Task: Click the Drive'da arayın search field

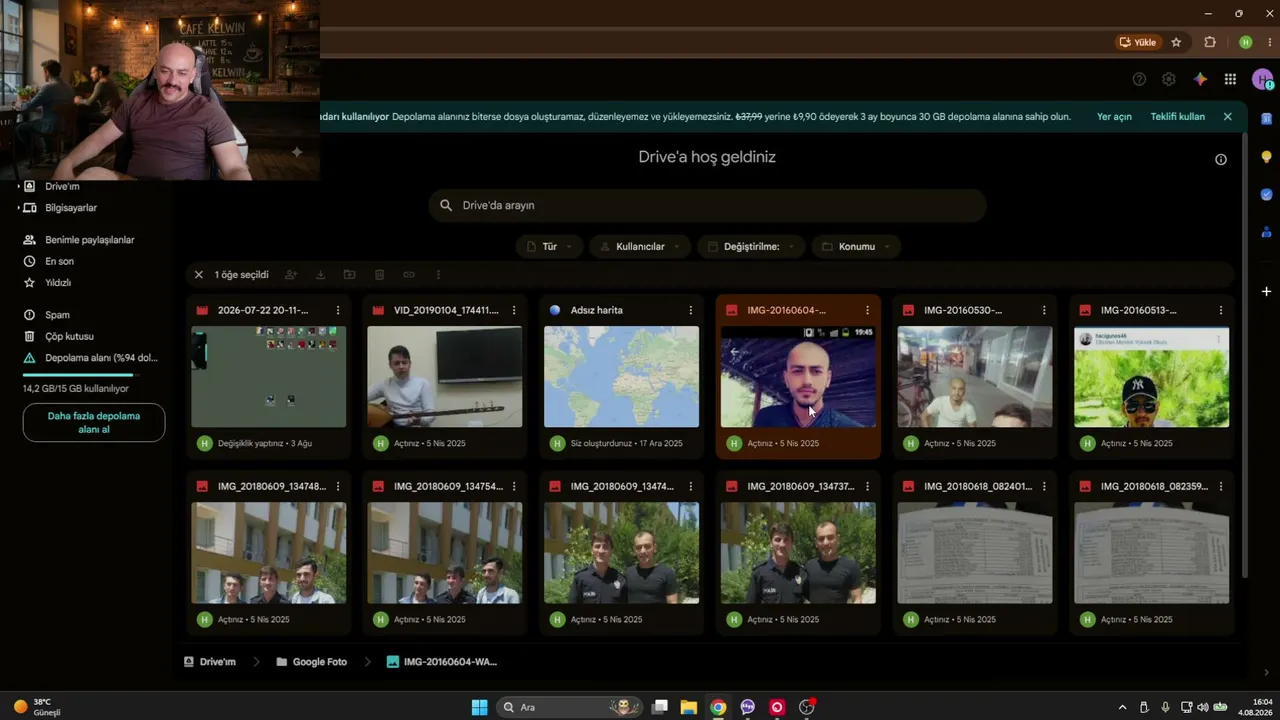Action: coord(707,205)
